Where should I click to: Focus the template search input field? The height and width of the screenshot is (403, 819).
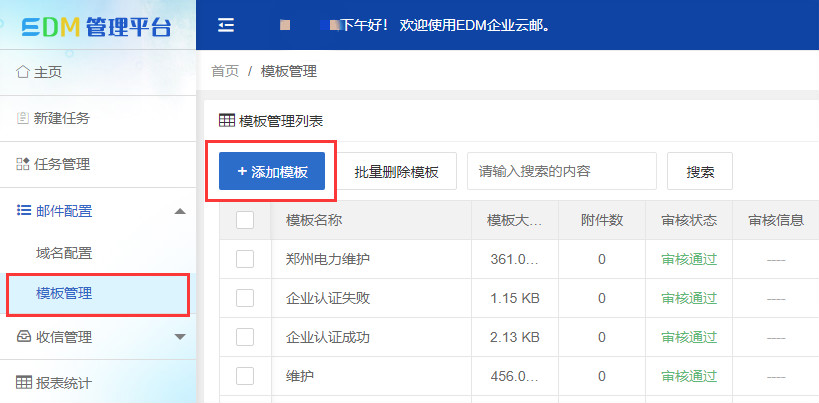click(x=561, y=171)
